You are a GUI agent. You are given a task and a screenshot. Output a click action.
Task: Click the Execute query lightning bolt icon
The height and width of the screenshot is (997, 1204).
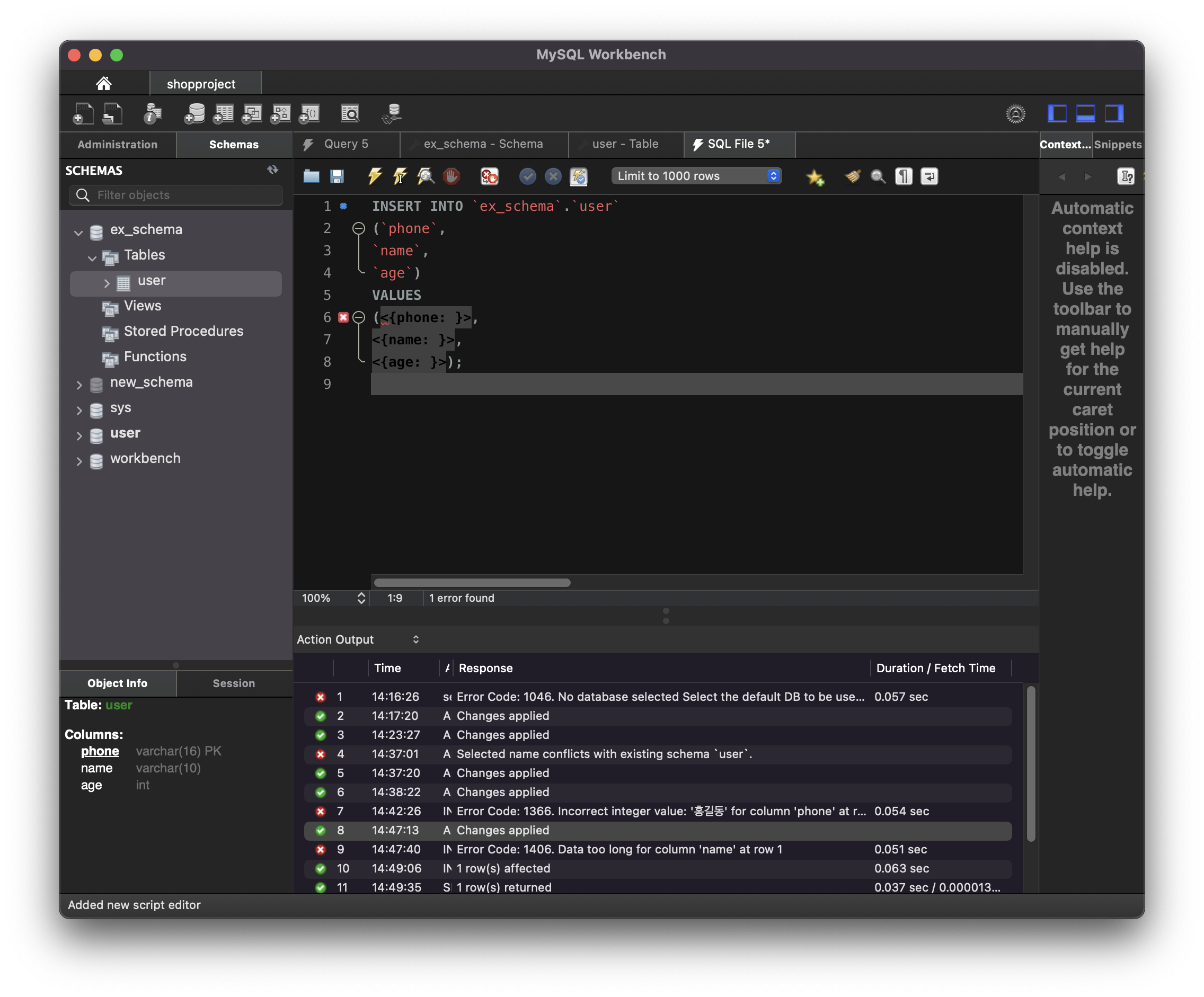pyautogui.click(x=374, y=176)
